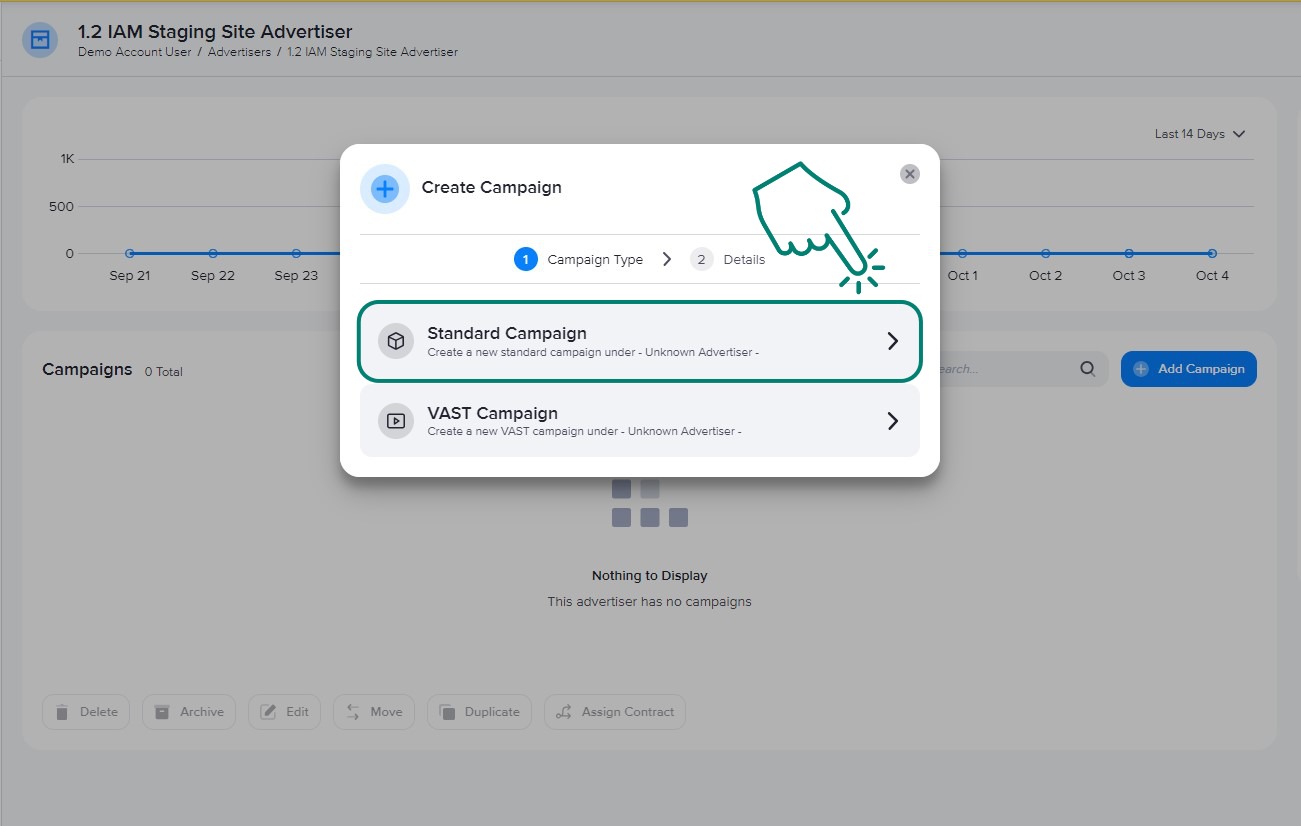1301x826 pixels.
Task: Click the advertiser archive icon in header
Action: (x=40, y=40)
